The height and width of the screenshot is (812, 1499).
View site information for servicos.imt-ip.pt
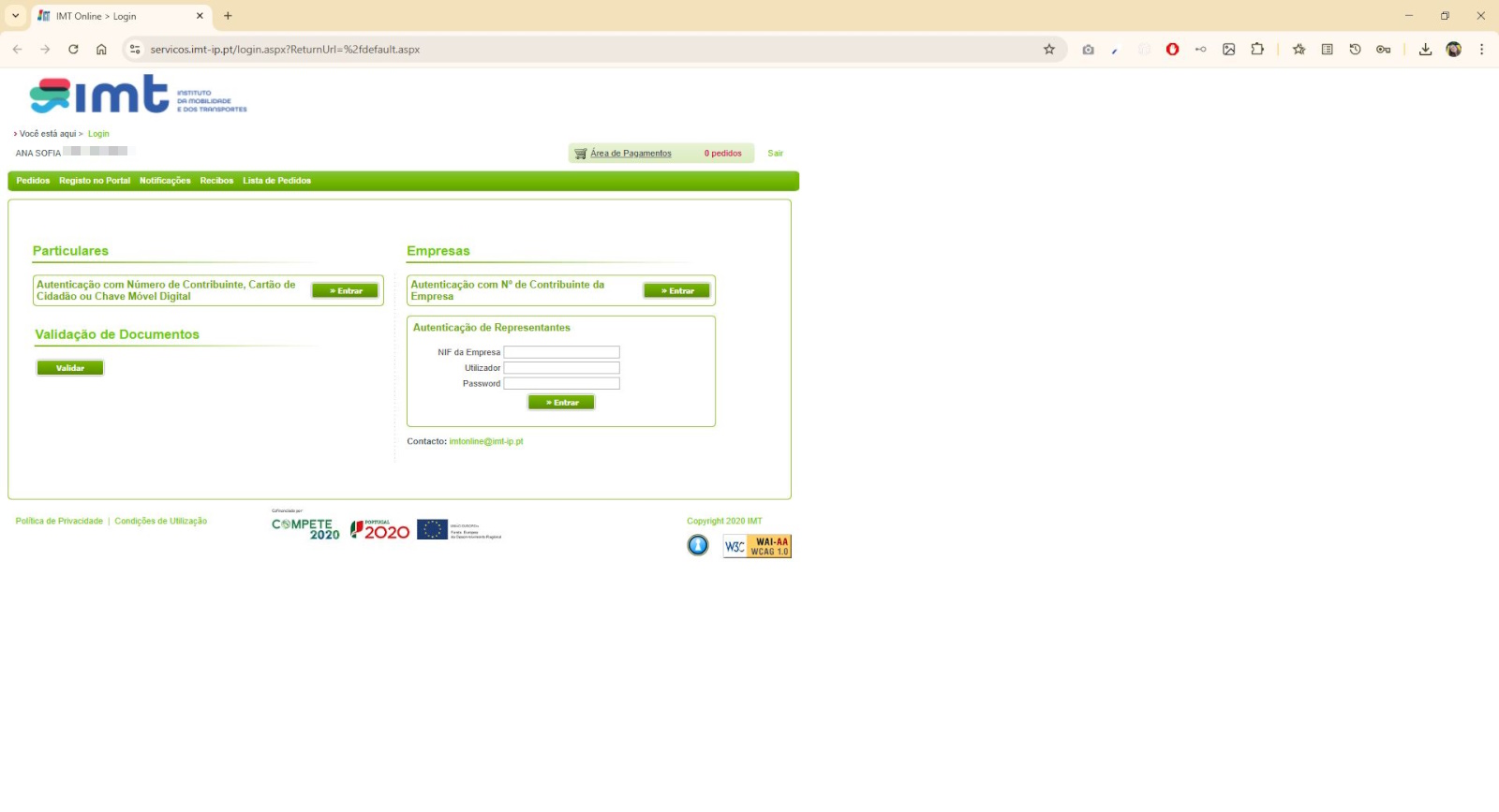135,50
